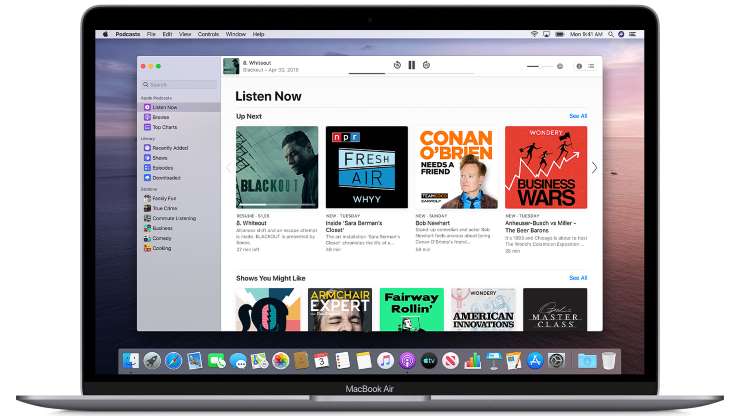
Task: Click See All beside Up Next
Action: click(x=578, y=116)
